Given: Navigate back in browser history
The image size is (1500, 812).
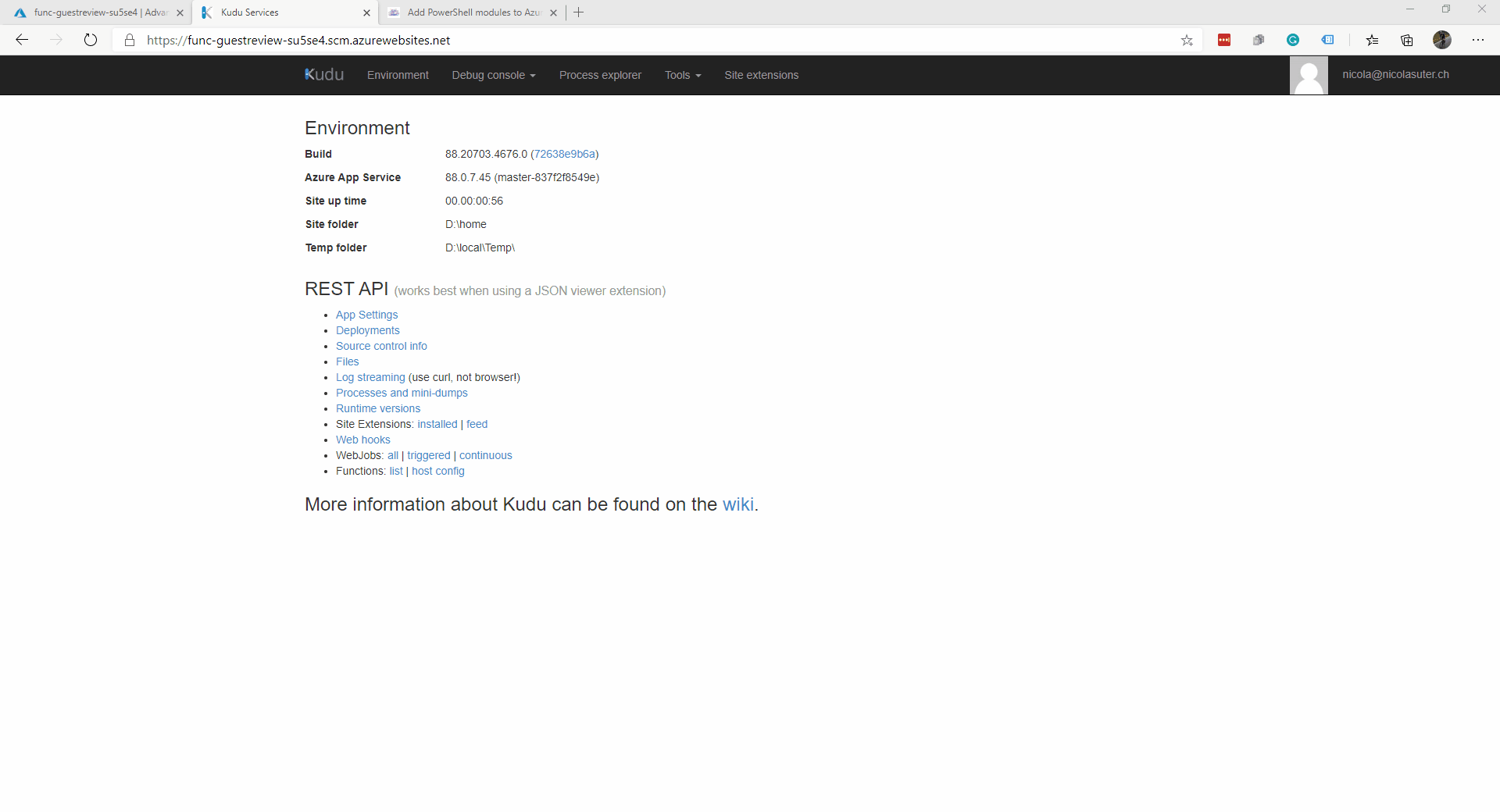Looking at the screenshot, I should coord(21,40).
